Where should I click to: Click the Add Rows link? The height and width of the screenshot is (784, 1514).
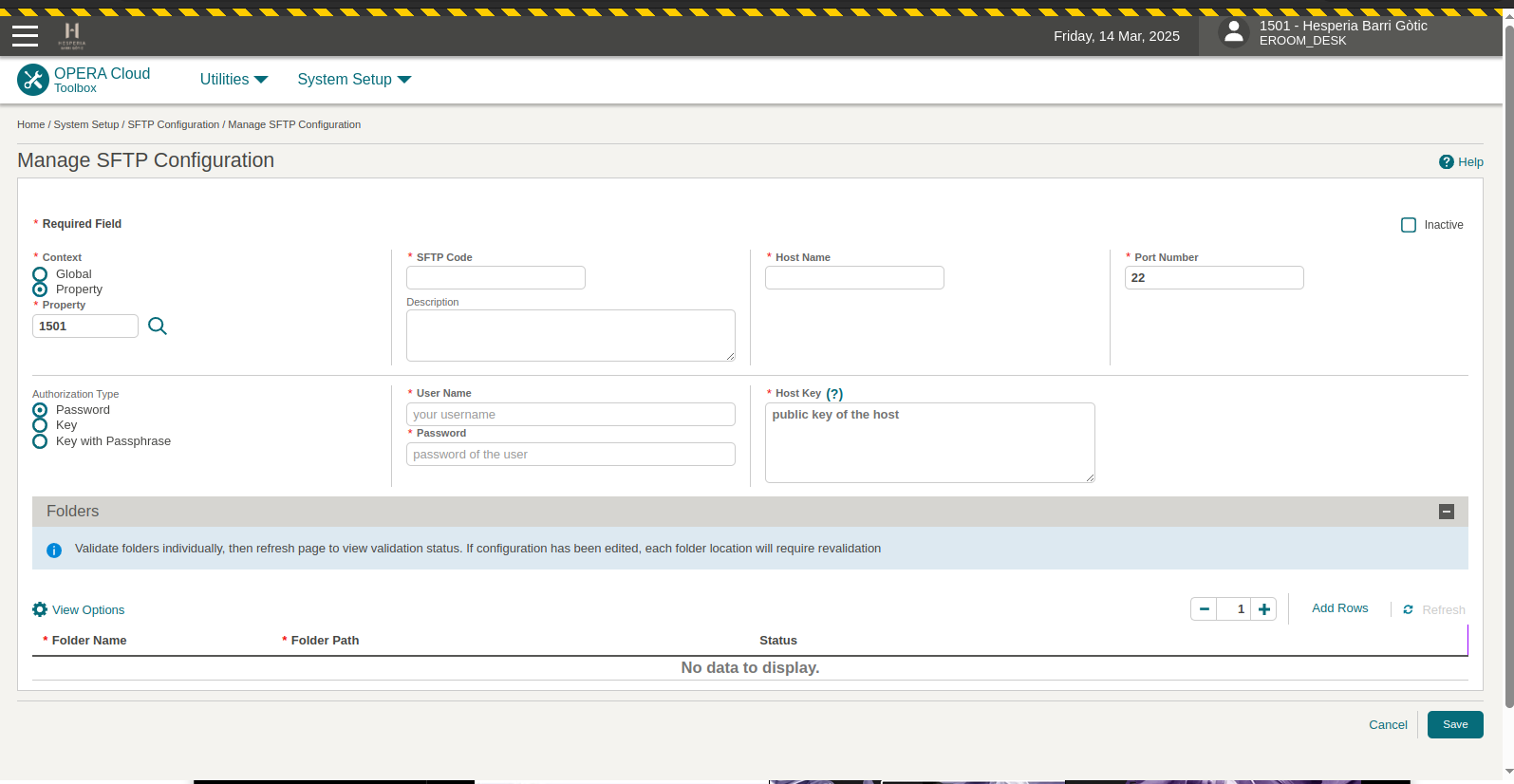pyautogui.click(x=1339, y=608)
